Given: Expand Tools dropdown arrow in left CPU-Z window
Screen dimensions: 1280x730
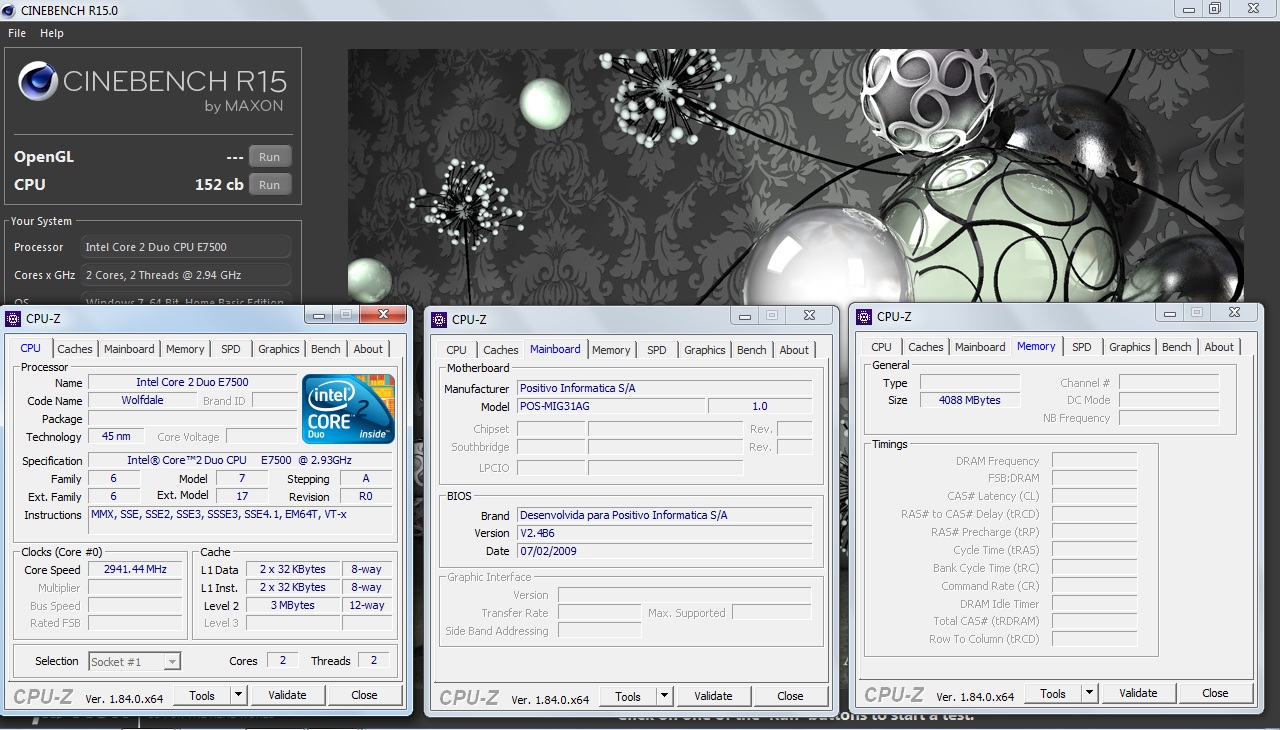Looking at the screenshot, I should 238,695.
